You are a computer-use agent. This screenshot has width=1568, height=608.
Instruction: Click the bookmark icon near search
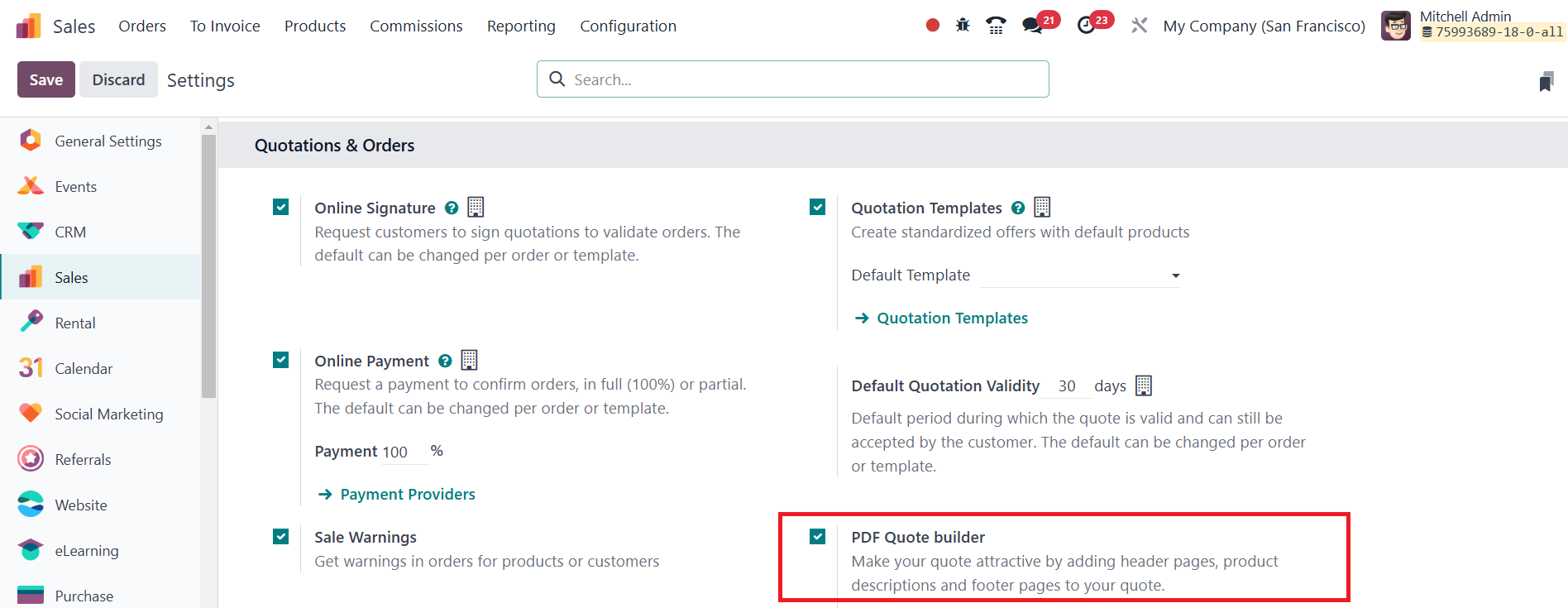tap(1546, 81)
